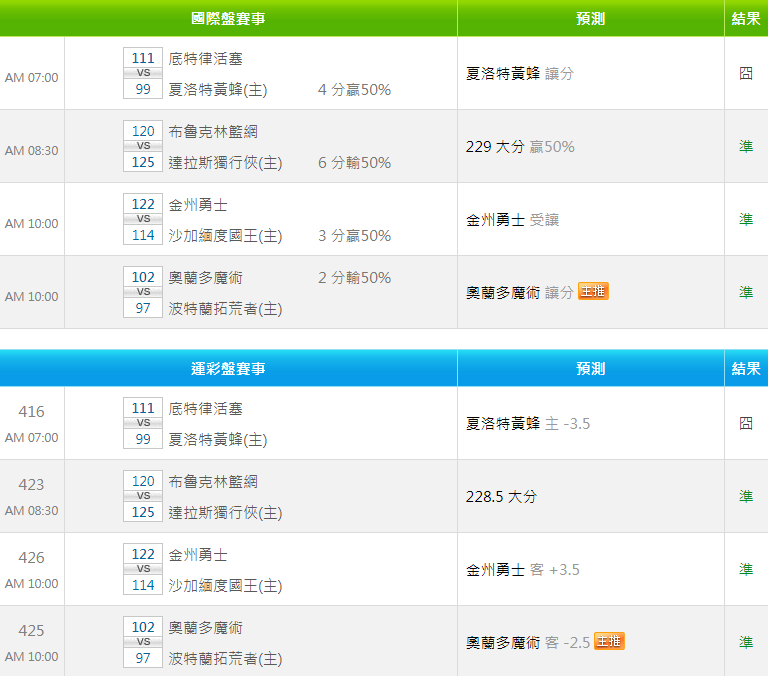Click the 奧蘭多魔術 讓分 prediction text
This screenshot has width=768, height=676.
pyautogui.click(x=520, y=292)
